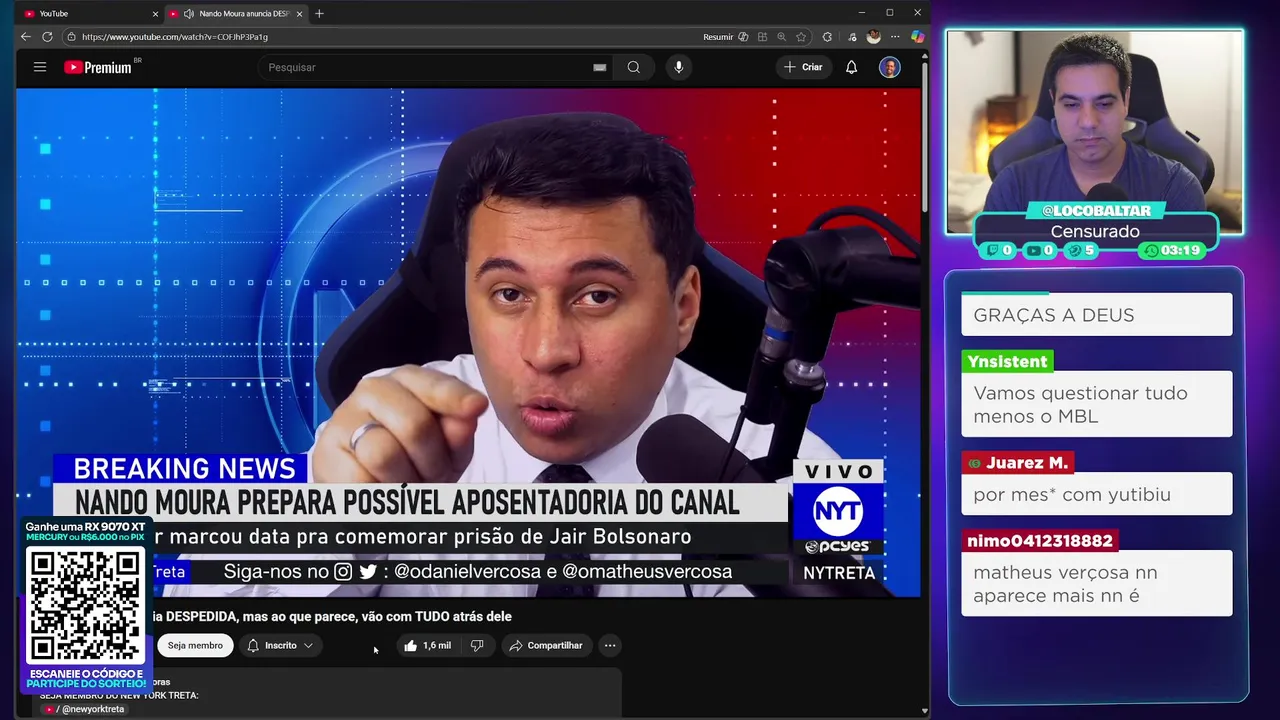Open more actions three-dot button under video
The height and width of the screenshot is (720, 1280).
610,645
